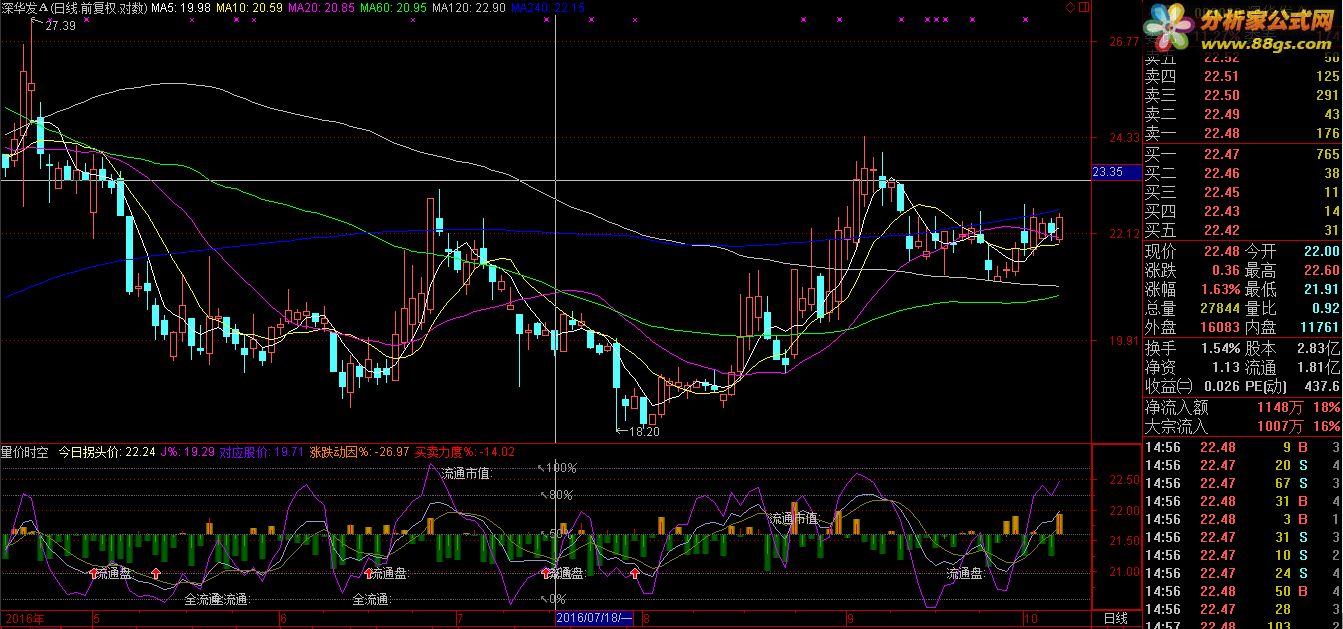Click the 最低 21.91 quote field
Viewport: 1343px width, 629px height.
1292,289
